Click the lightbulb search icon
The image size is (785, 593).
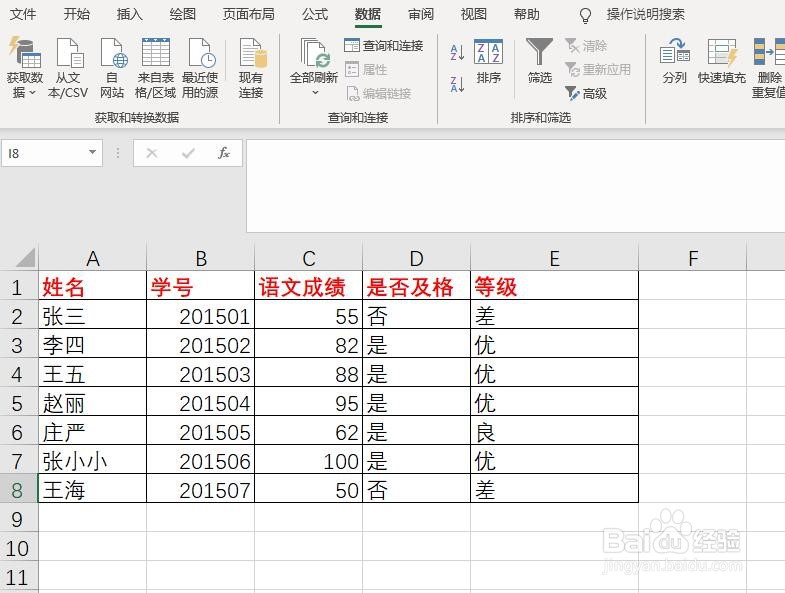pyautogui.click(x=585, y=15)
